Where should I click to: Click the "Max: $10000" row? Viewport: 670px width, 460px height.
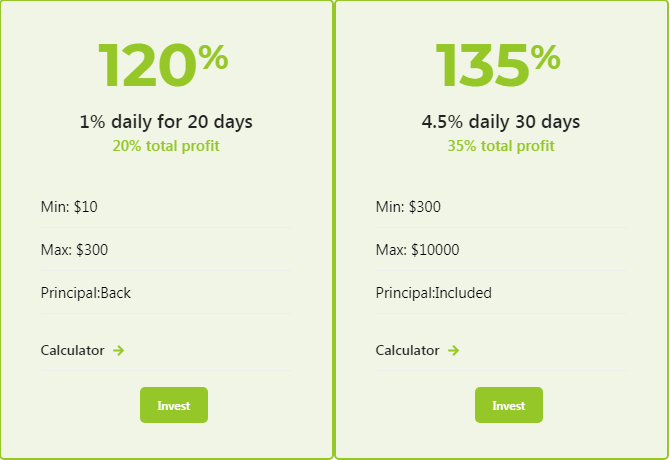point(501,249)
